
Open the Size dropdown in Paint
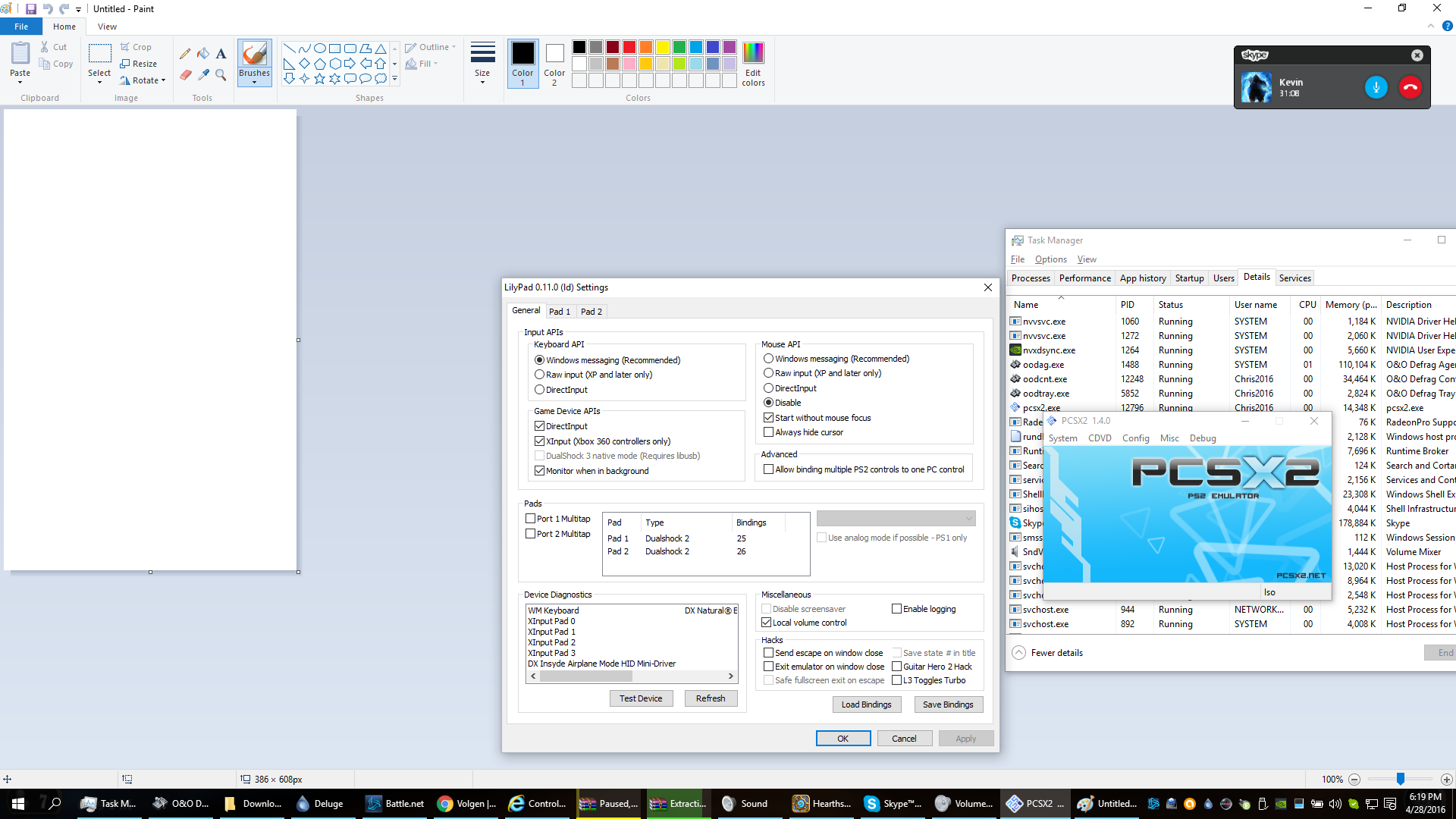[482, 82]
